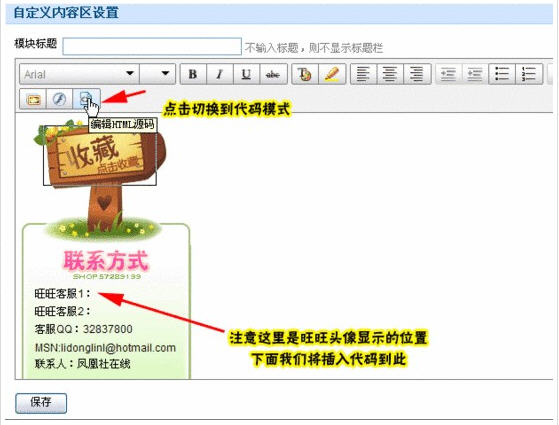
Task: Open the highlight background color tool
Action: (332, 74)
